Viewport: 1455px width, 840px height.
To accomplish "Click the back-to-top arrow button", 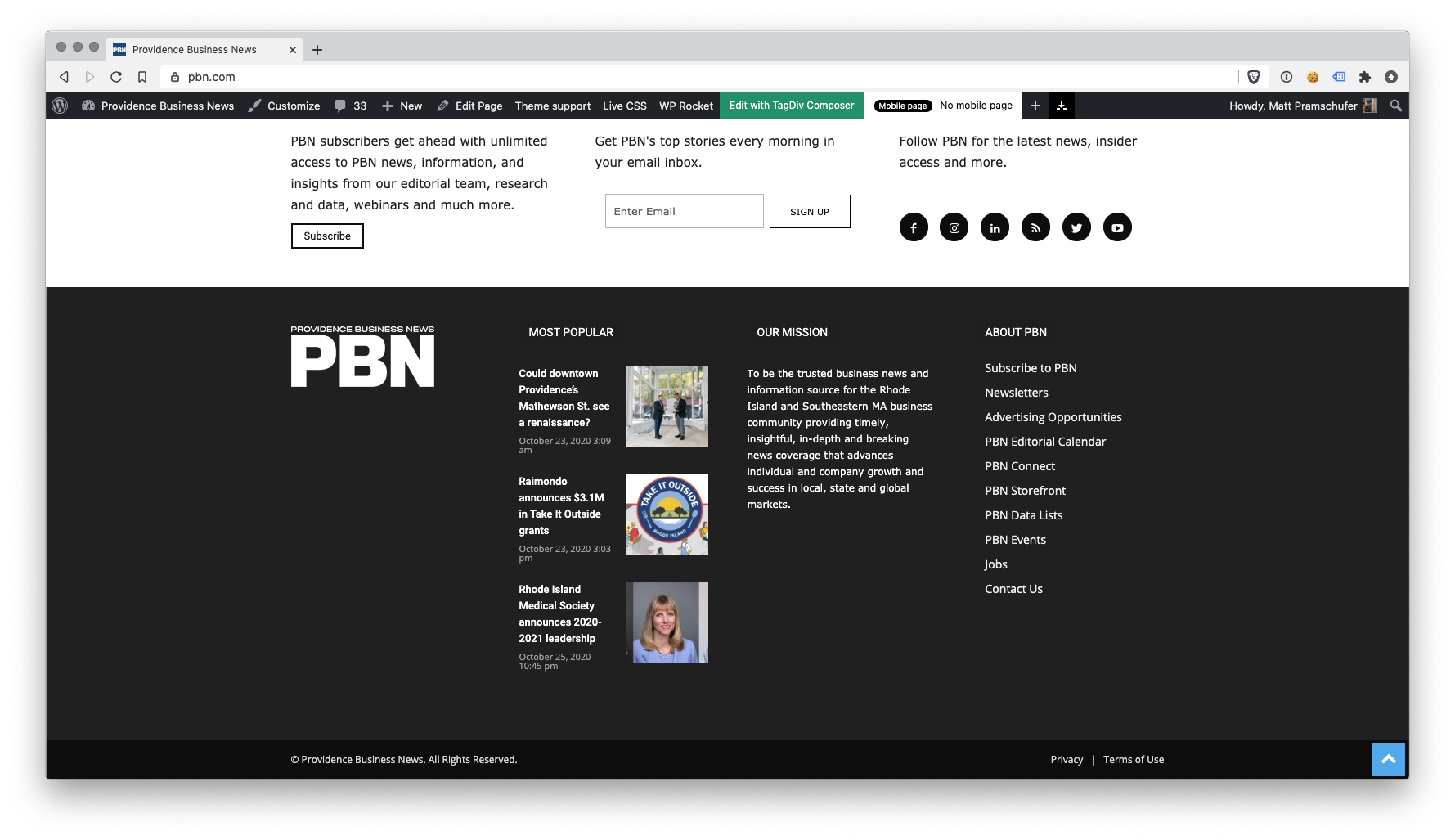I will (1389, 760).
